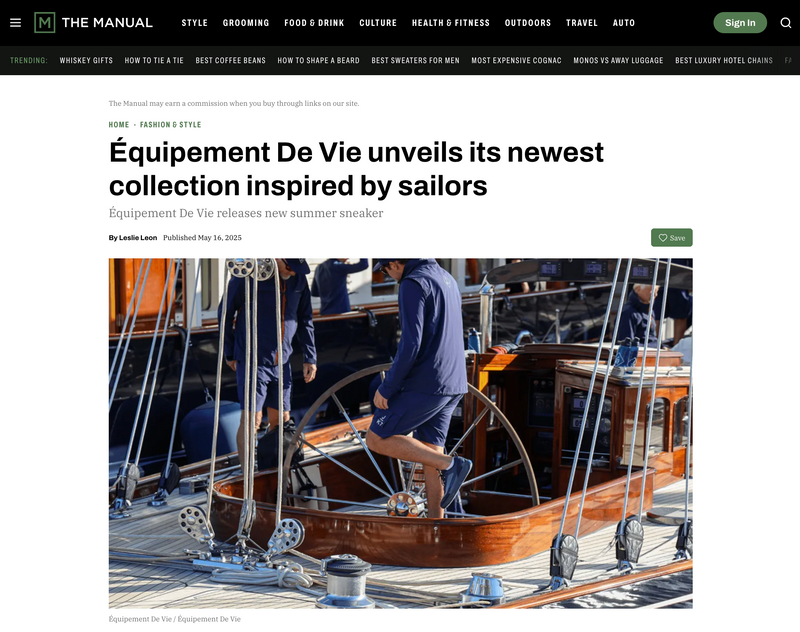The image size is (800, 632).
Task: Open the Style menu
Action: click(x=194, y=23)
